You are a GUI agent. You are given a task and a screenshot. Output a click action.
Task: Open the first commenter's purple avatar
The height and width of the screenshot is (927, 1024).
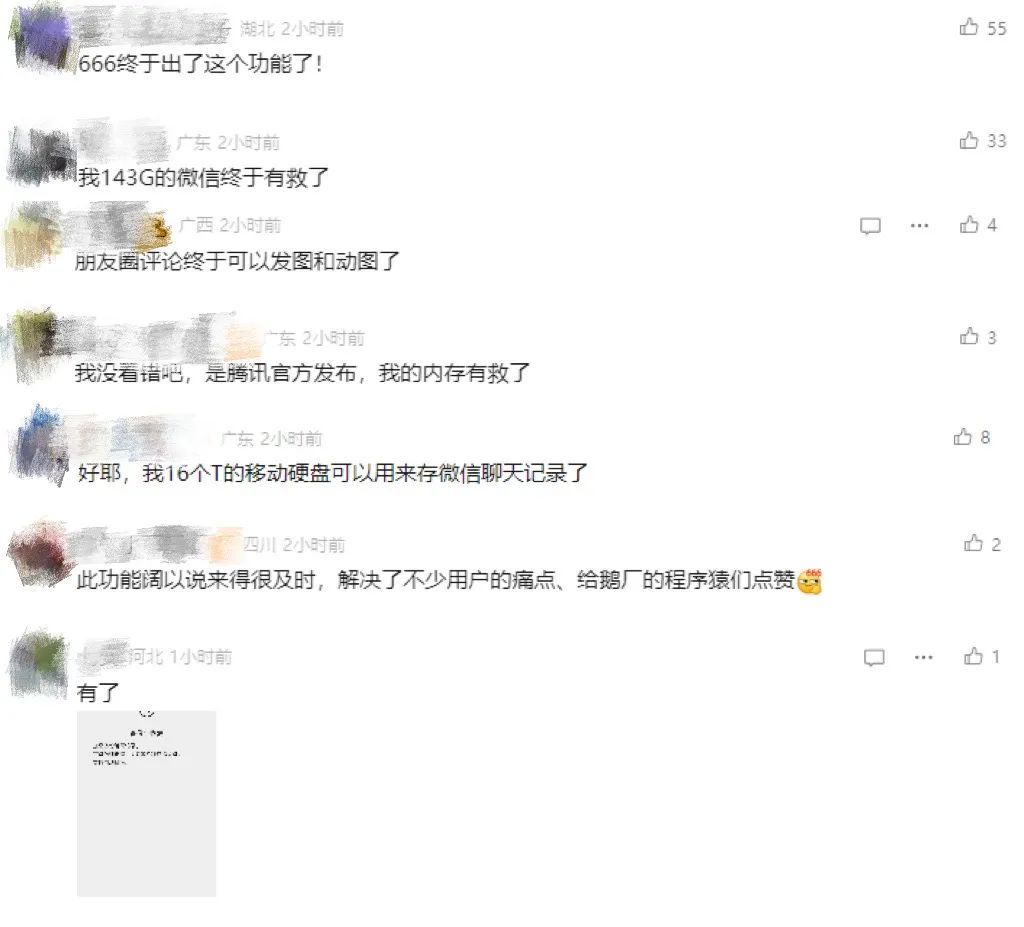click(42, 37)
